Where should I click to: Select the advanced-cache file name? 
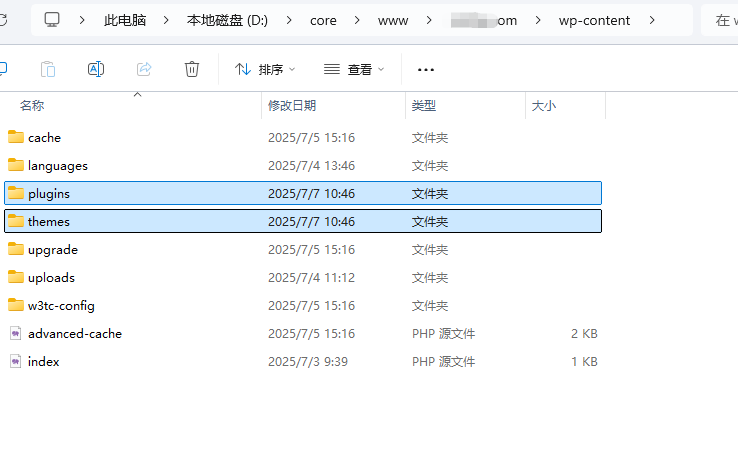coord(75,334)
